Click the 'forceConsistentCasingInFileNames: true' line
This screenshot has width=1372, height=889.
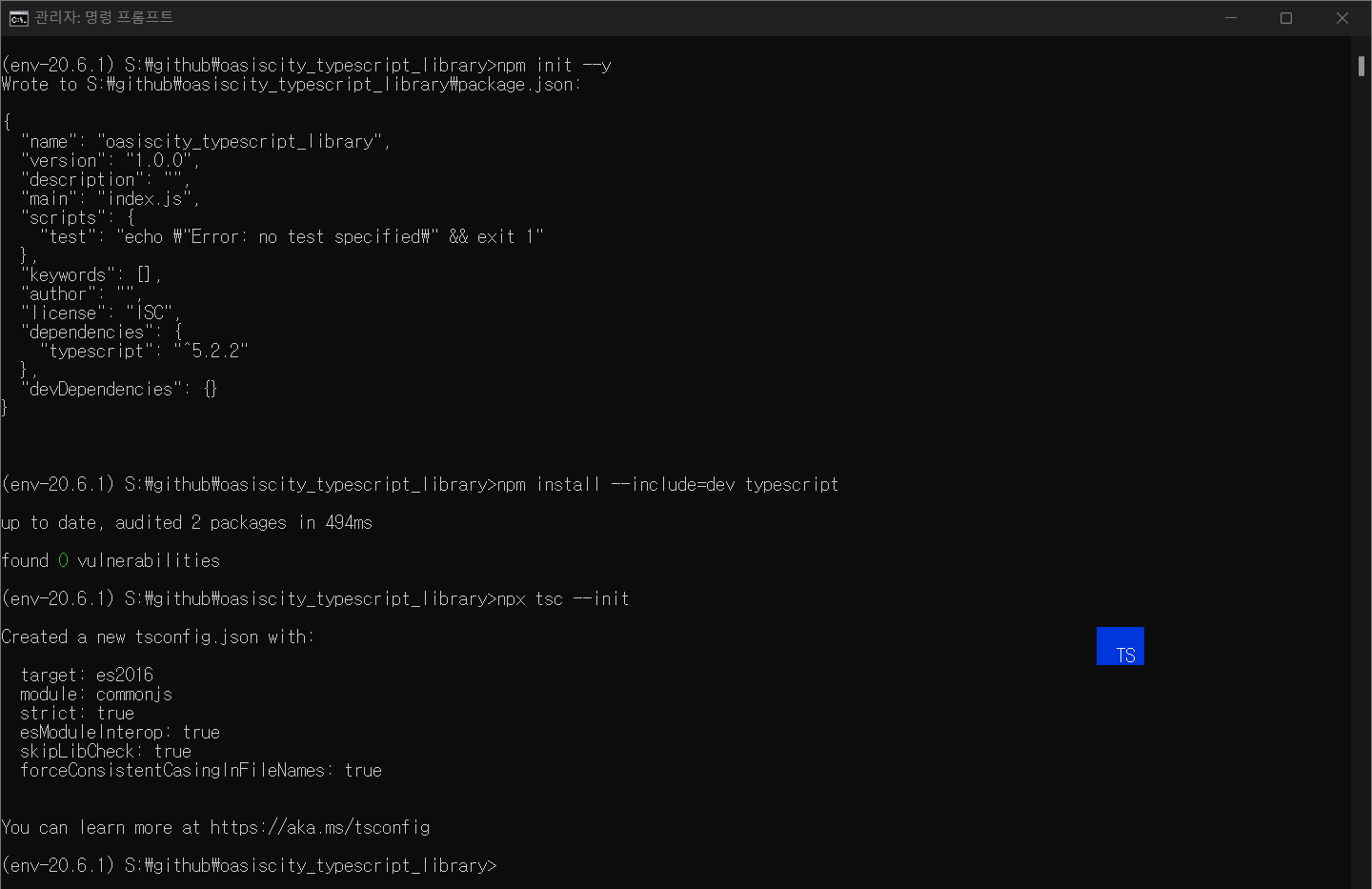pyautogui.click(x=201, y=770)
